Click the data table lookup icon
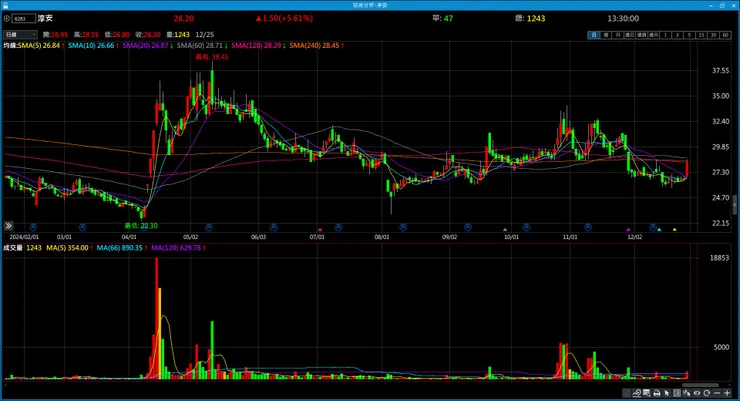The width and height of the screenshot is (740, 401). [647, 393]
